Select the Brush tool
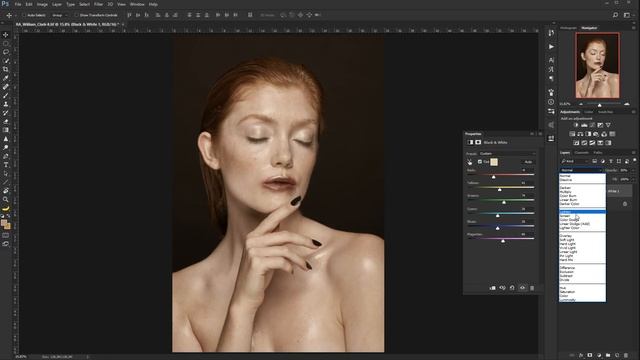Screen dimensions: 640x360 pyautogui.click(x=6, y=96)
